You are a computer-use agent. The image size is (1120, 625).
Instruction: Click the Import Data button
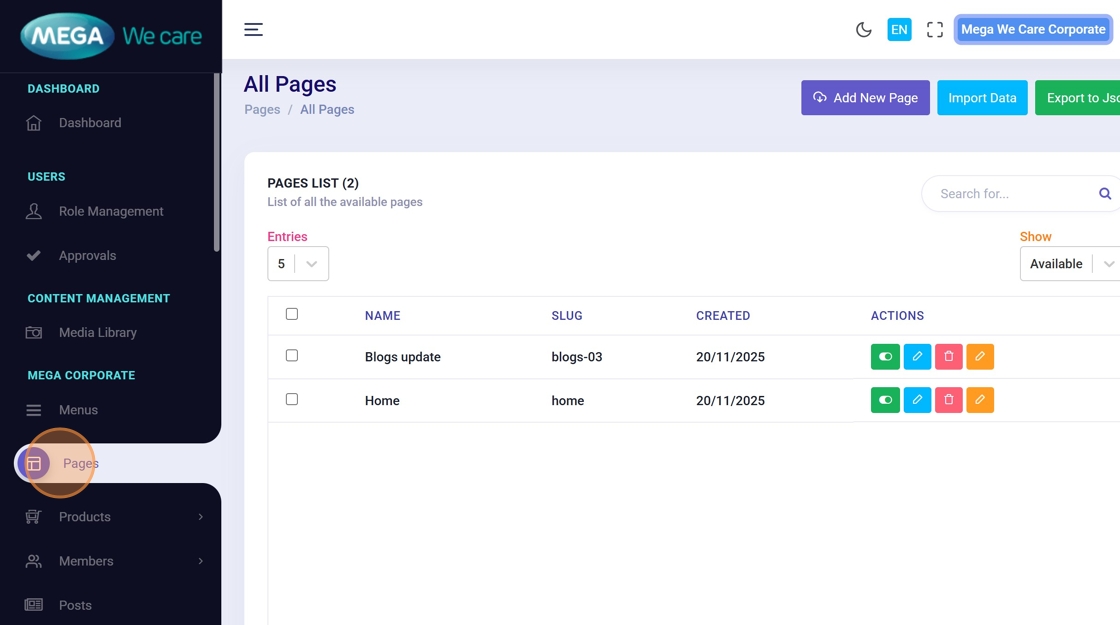coord(982,98)
